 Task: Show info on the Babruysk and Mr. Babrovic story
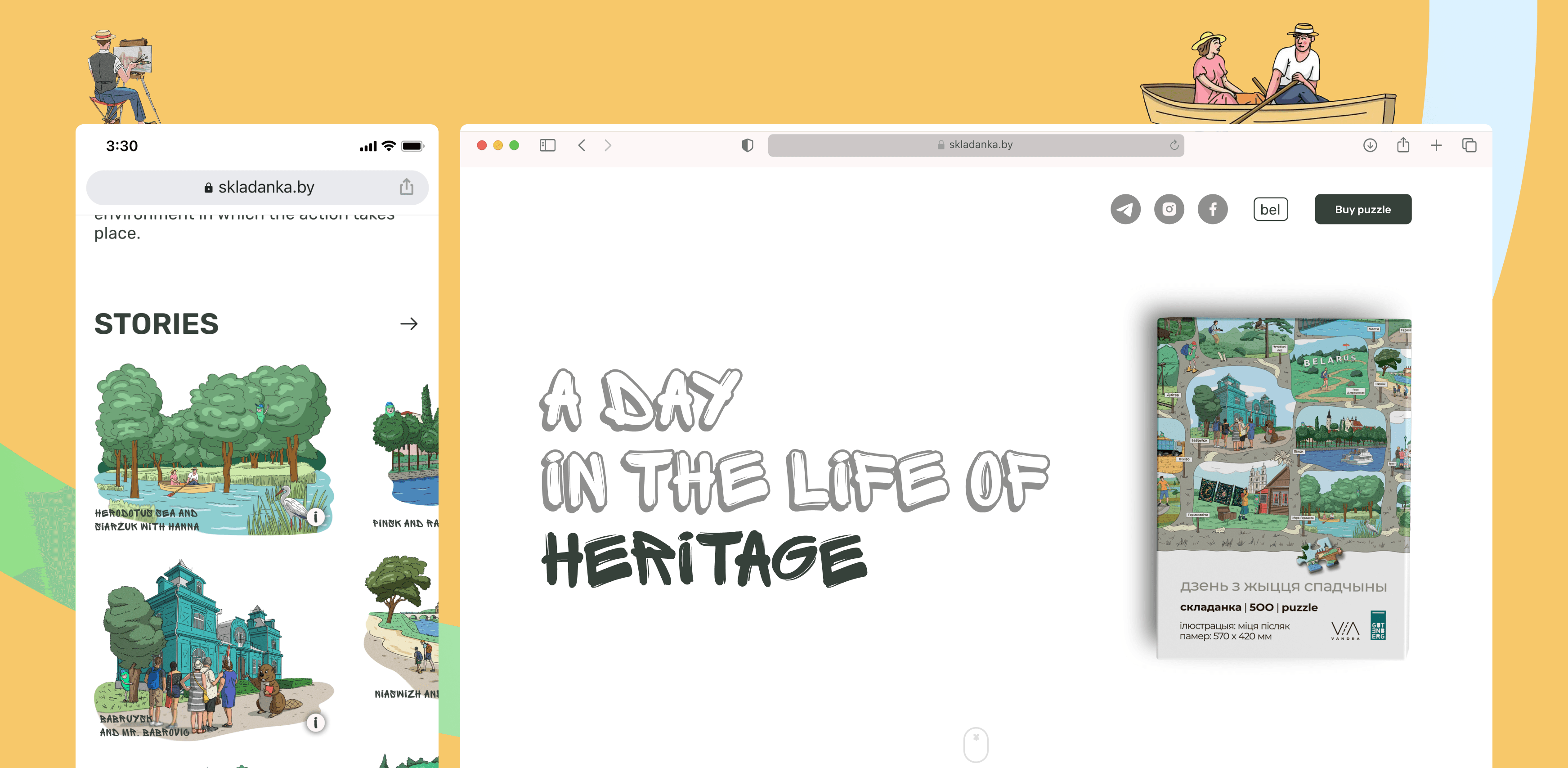tap(316, 722)
